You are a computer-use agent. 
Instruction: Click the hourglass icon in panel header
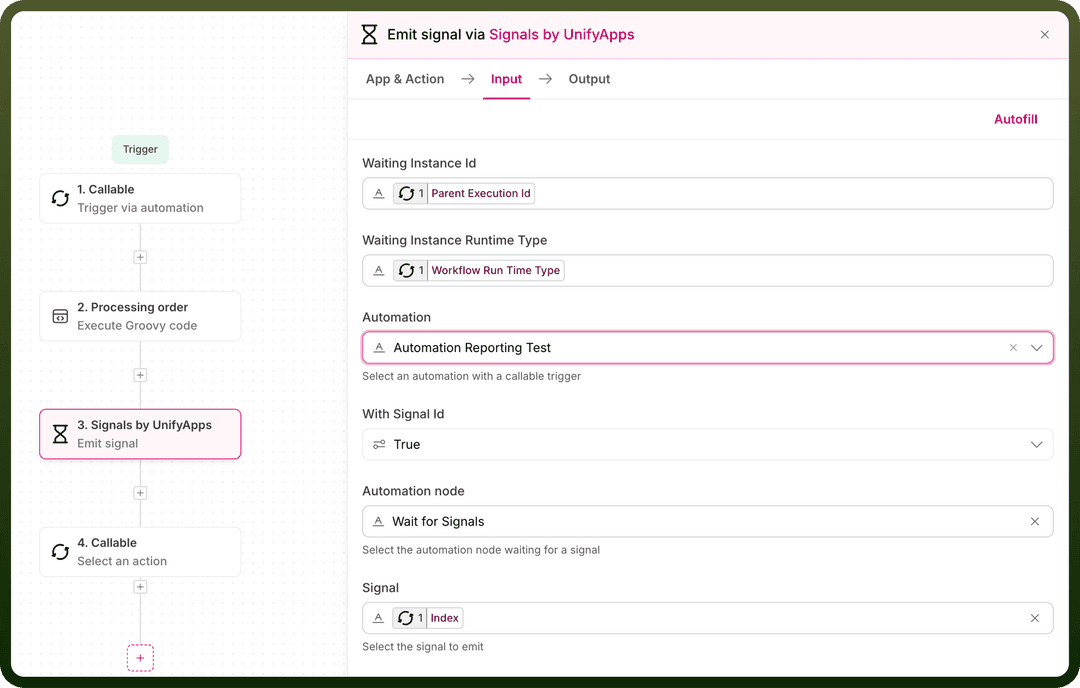(x=369, y=34)
